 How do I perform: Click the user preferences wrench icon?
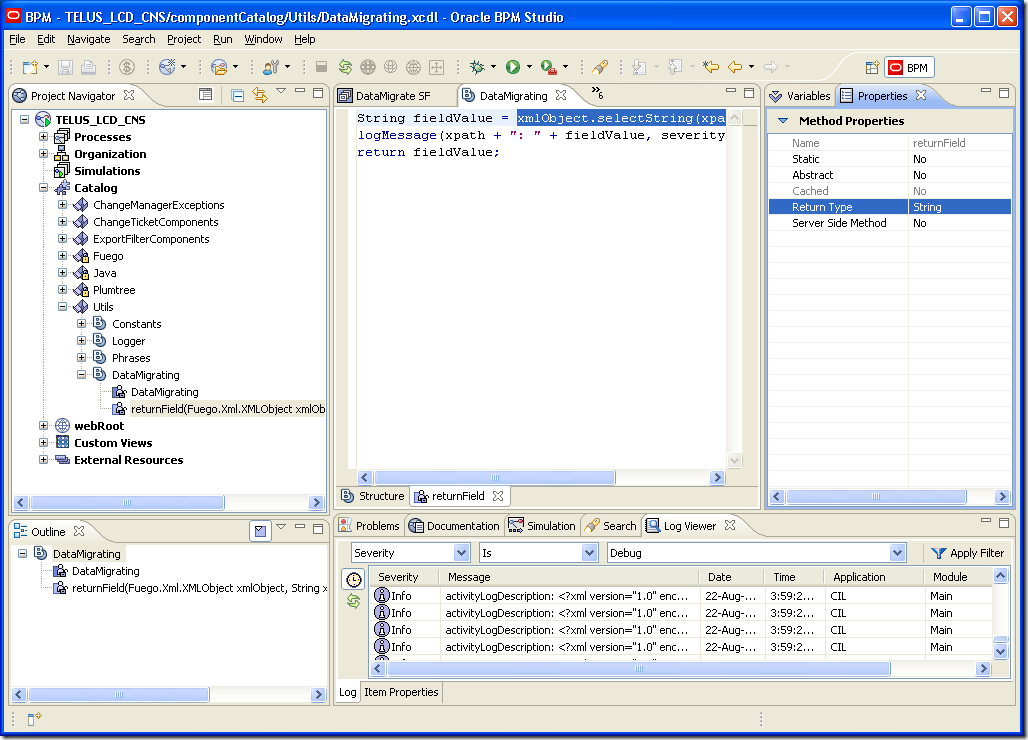tap(271, 67)
